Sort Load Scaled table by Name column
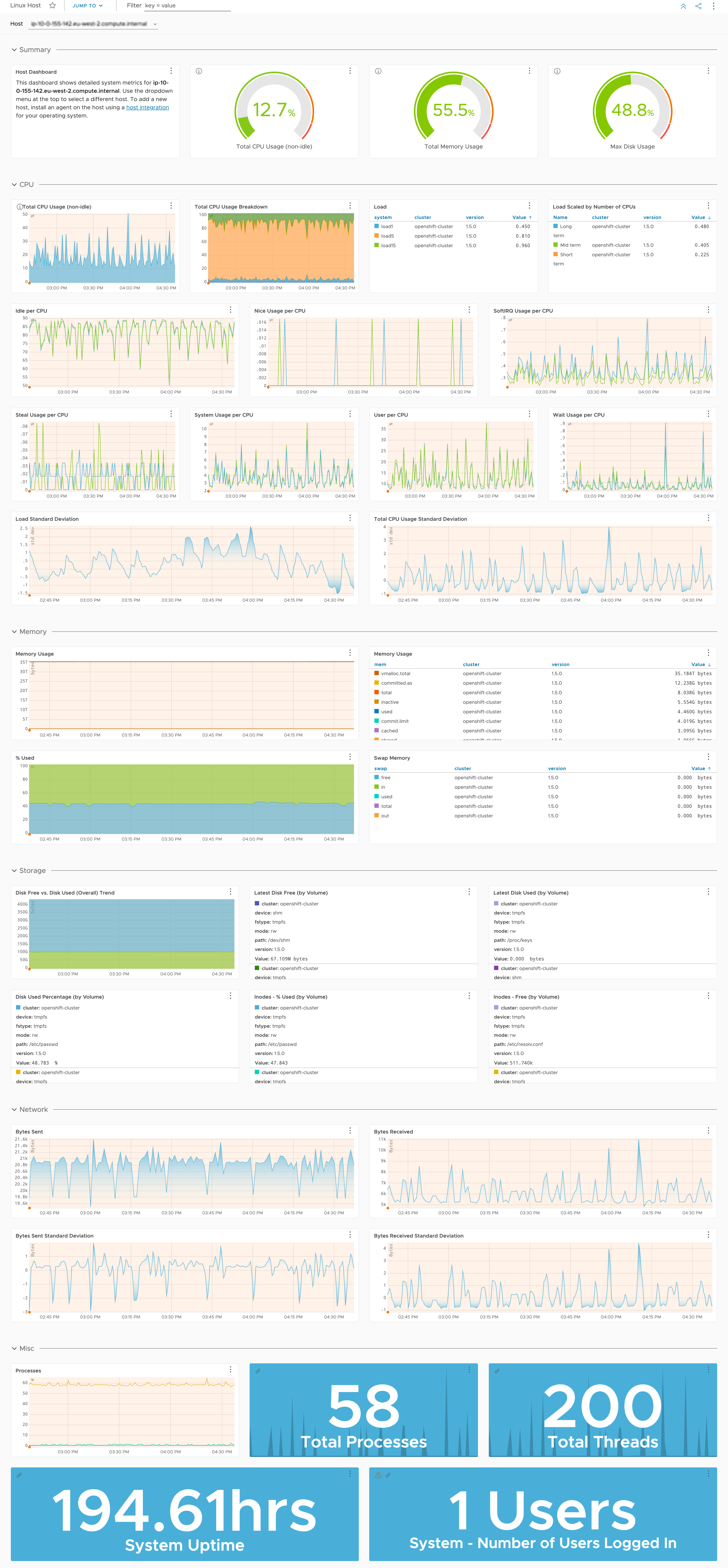The width and height of the screenshot is (728, 1568). click(560, 217)
